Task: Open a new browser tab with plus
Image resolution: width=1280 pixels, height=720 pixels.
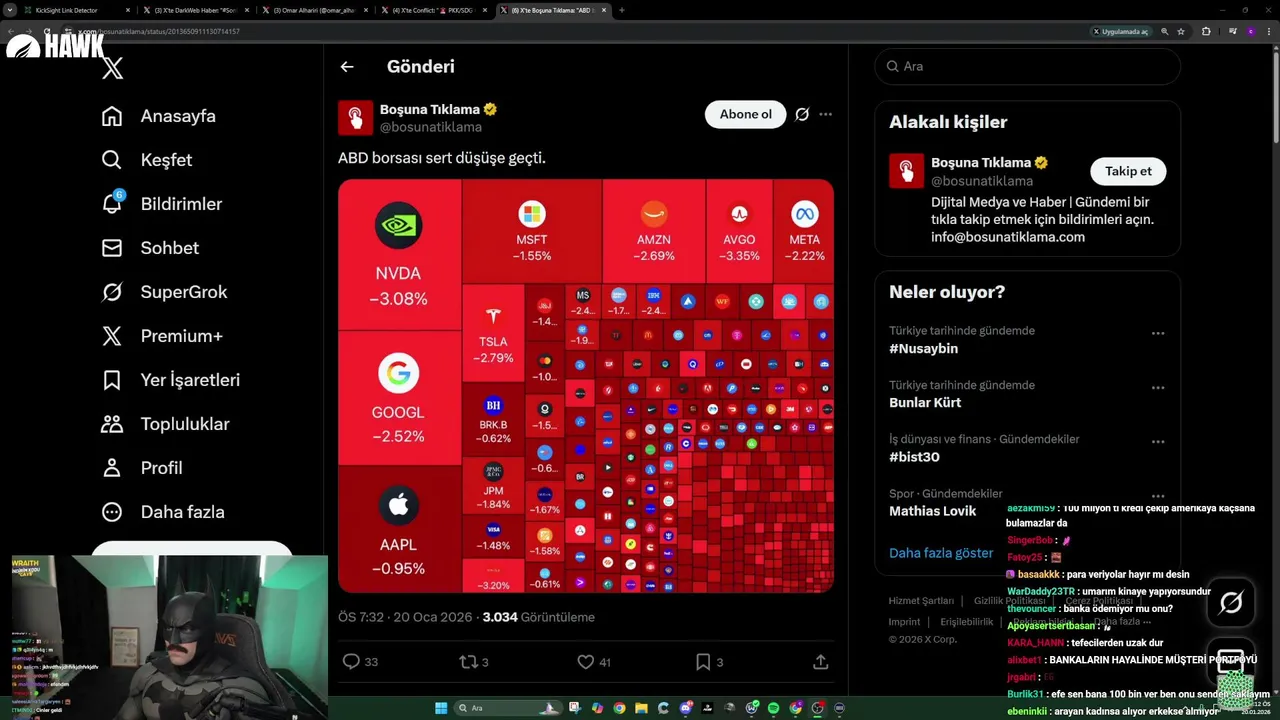Action: [x=622, y=10]
